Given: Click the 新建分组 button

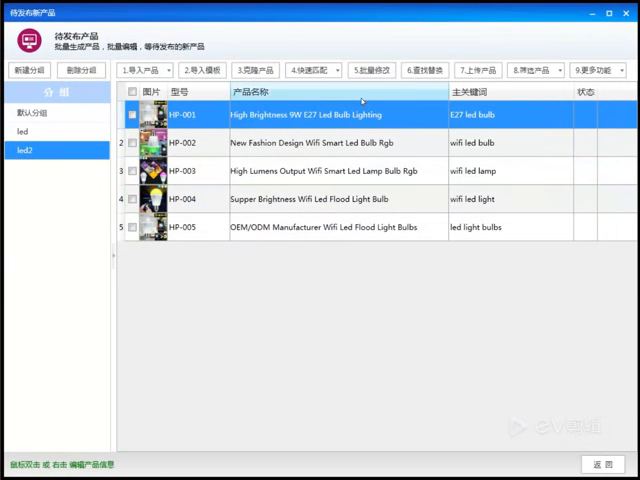Looking at the screenshot, I should (x=29, y=71).
